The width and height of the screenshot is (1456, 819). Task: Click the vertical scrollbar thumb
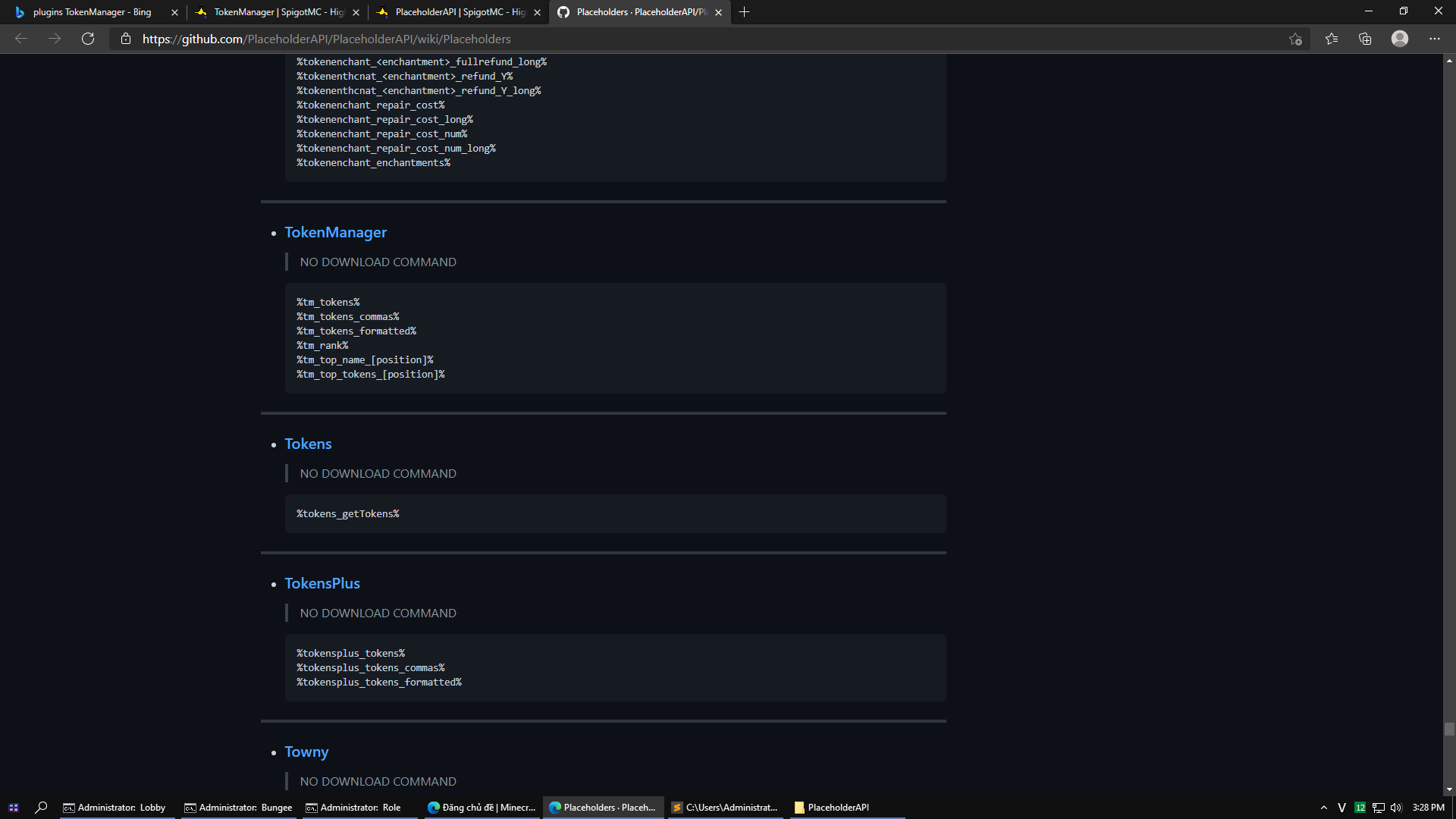pos(1449,729)
